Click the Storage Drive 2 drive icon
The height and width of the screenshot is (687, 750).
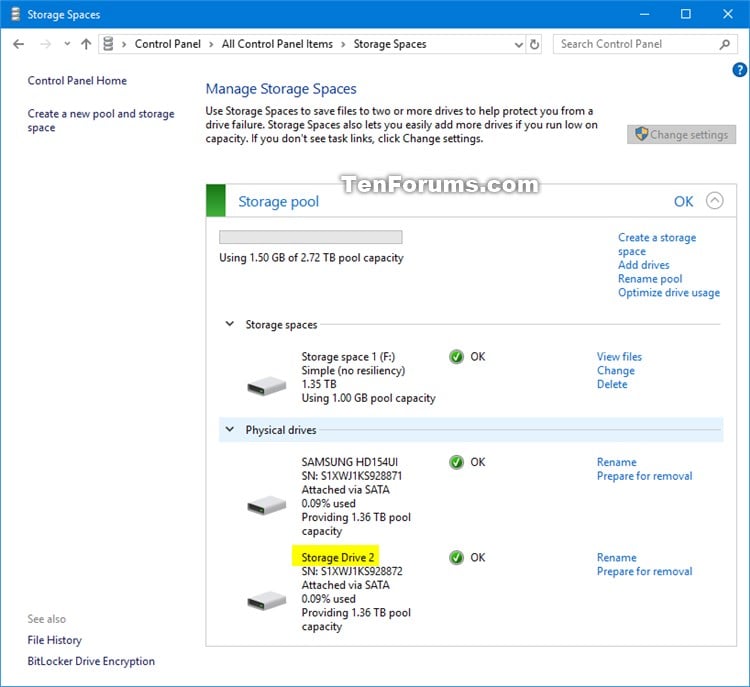[266, 600]
